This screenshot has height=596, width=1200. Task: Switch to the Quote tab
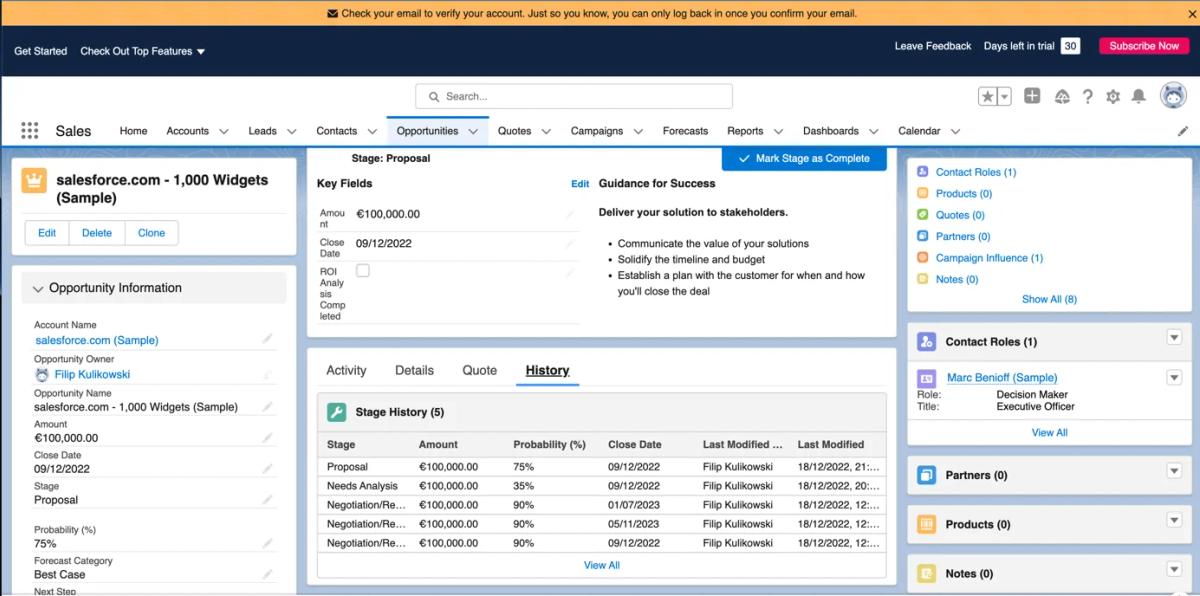(479, 370)
